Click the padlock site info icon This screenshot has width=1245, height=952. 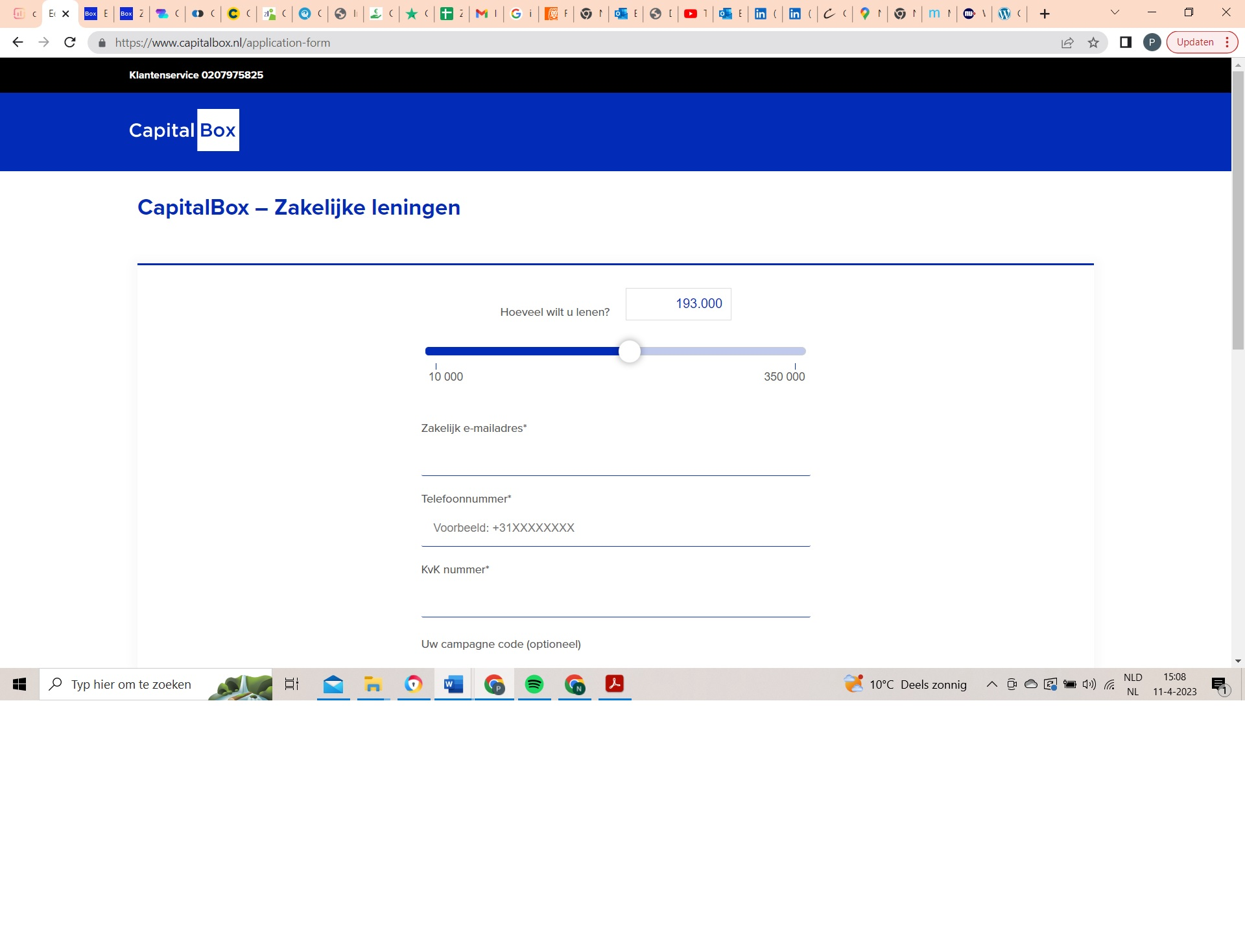click(102, 43)
